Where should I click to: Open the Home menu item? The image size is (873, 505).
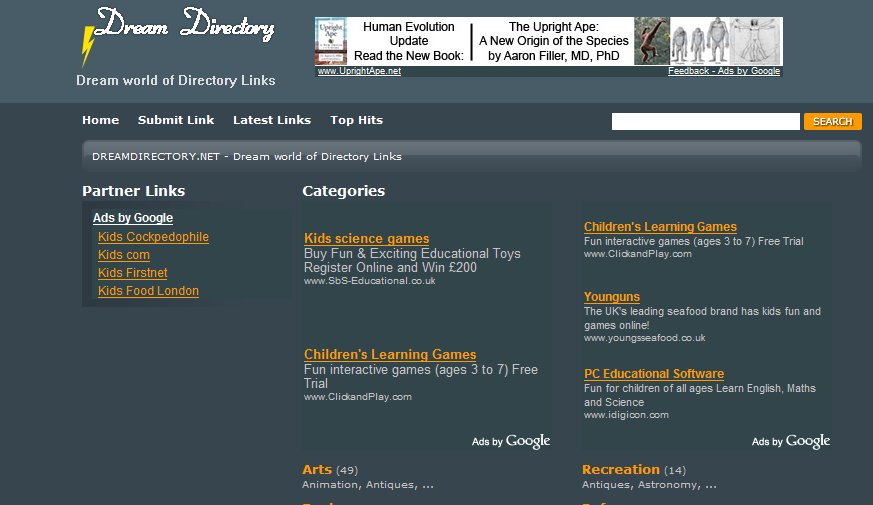click(101, 120)
